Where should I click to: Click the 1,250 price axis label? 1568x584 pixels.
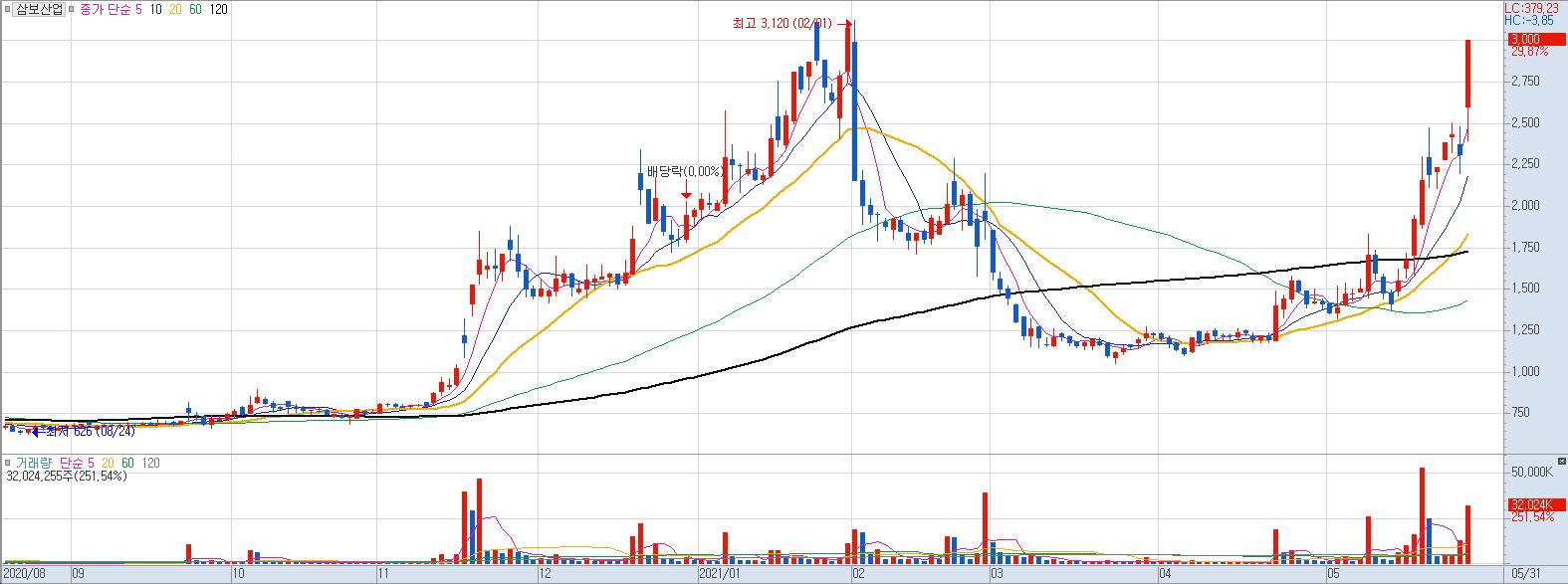1525,330
